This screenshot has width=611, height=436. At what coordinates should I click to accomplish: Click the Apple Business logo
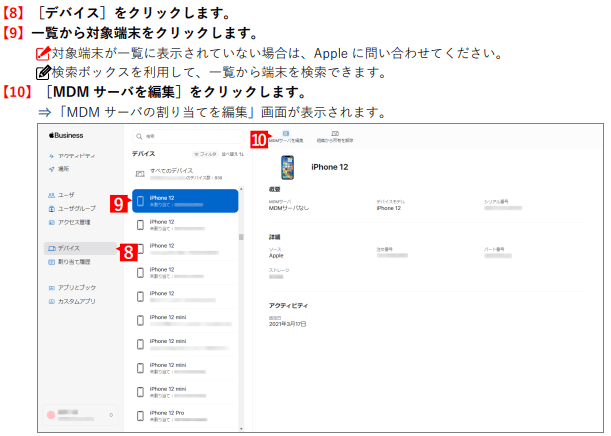click(66, 135)
